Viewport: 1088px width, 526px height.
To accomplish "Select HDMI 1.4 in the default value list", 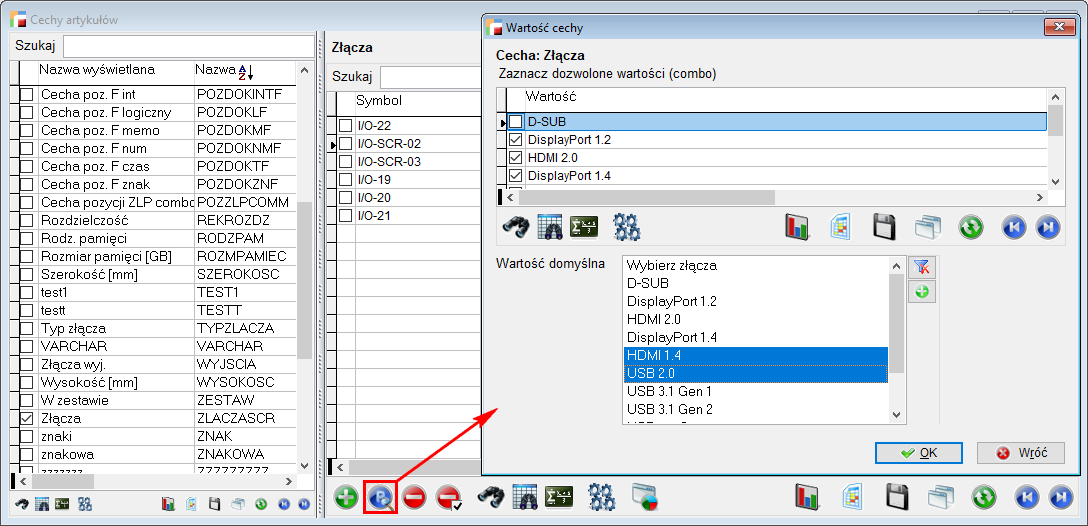I will pyautogui.click(x=756, y=355).
